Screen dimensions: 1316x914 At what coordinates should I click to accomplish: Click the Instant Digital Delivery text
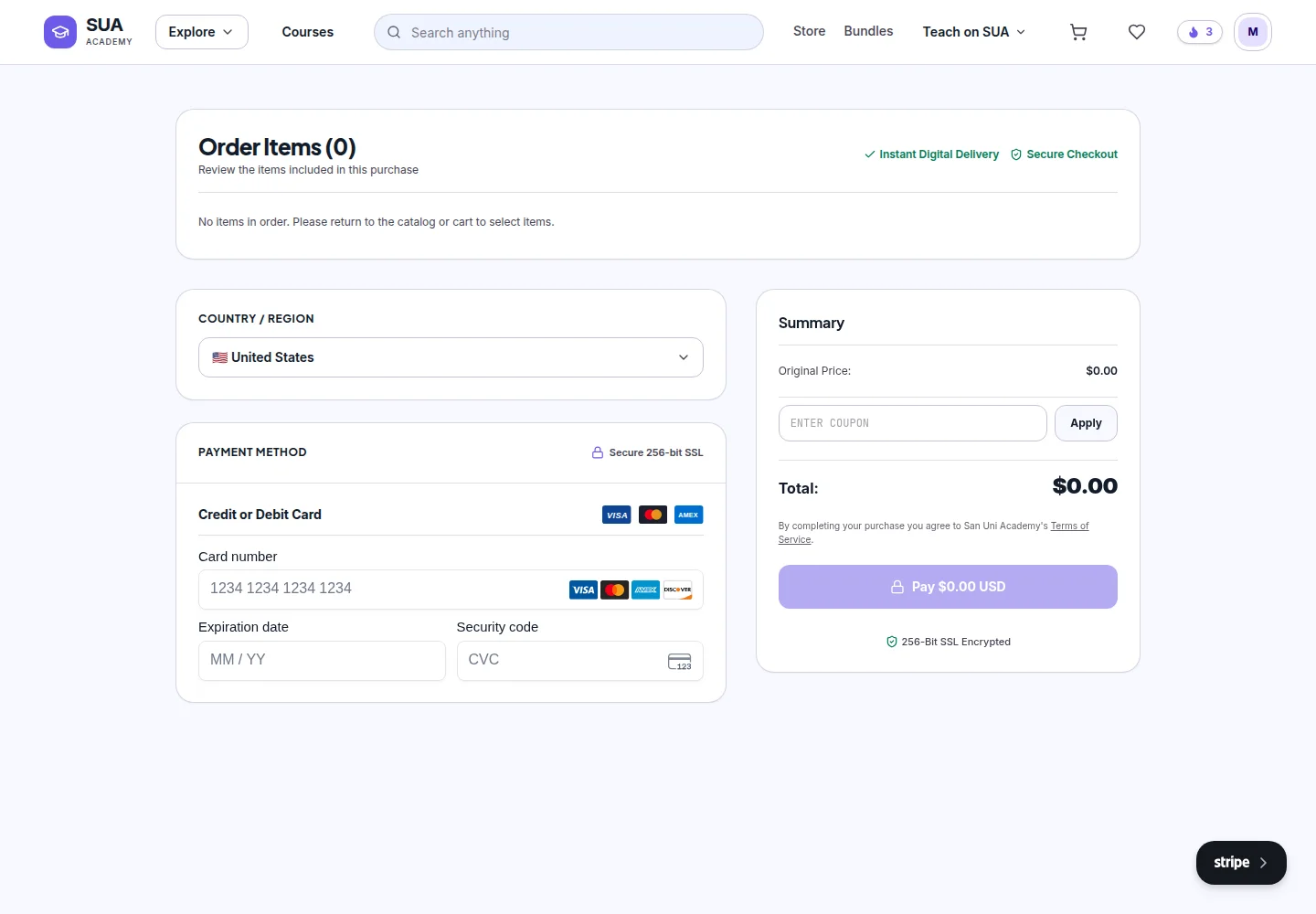pyautogui.click(x=939, y=154)
